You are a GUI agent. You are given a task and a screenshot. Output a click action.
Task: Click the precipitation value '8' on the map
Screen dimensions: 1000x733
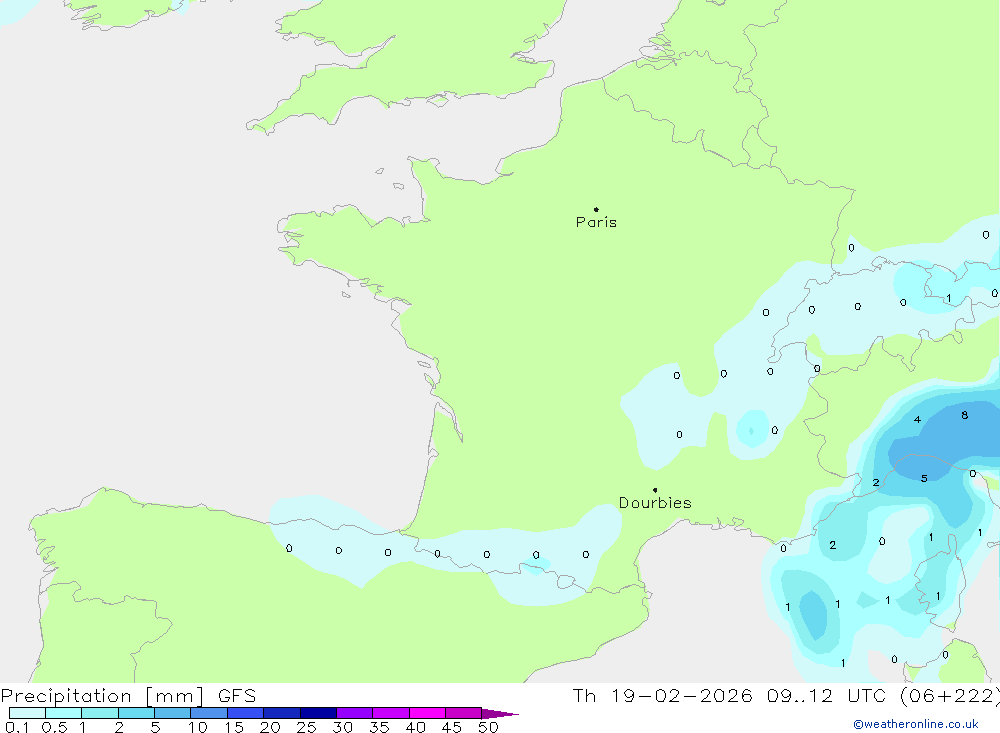click(x=965, y=415)
